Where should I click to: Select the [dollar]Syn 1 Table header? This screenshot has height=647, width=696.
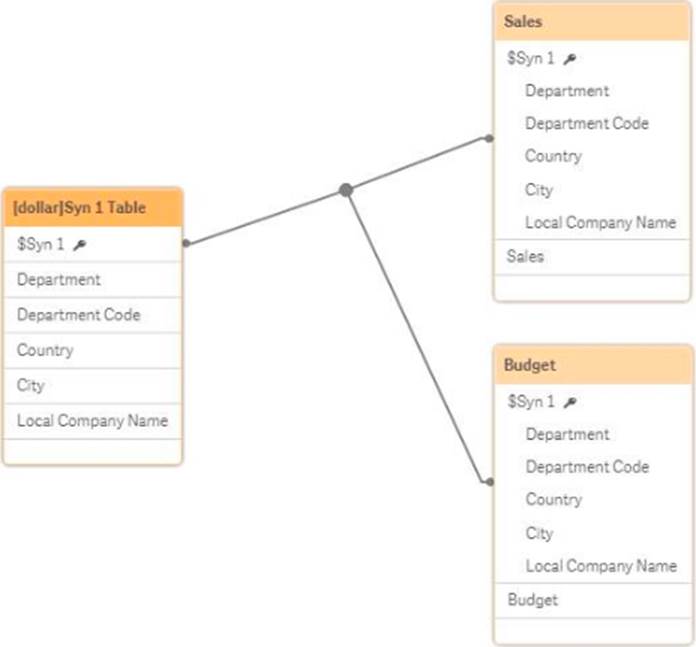coord(92,208)
